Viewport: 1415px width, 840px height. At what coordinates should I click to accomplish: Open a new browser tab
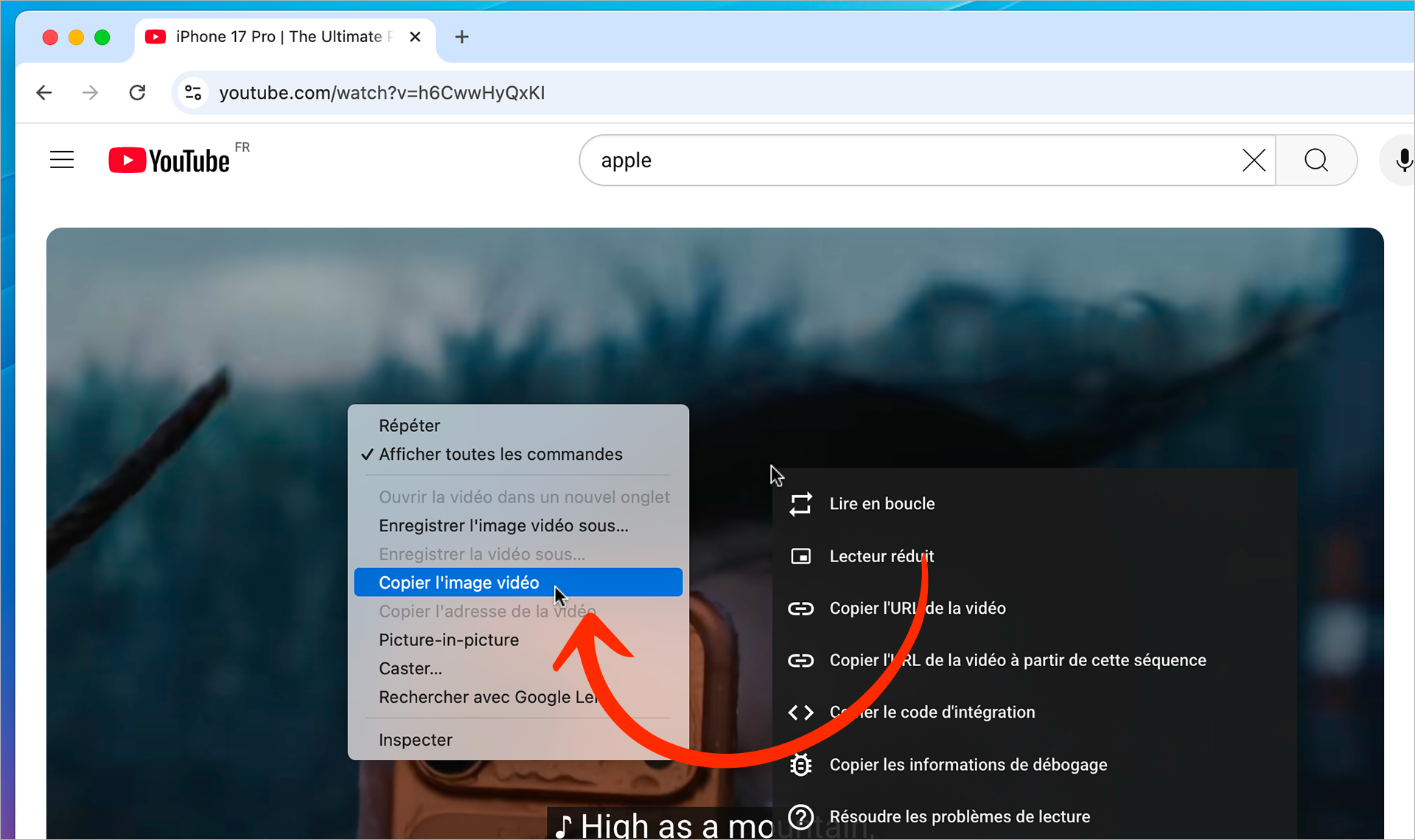462,37
